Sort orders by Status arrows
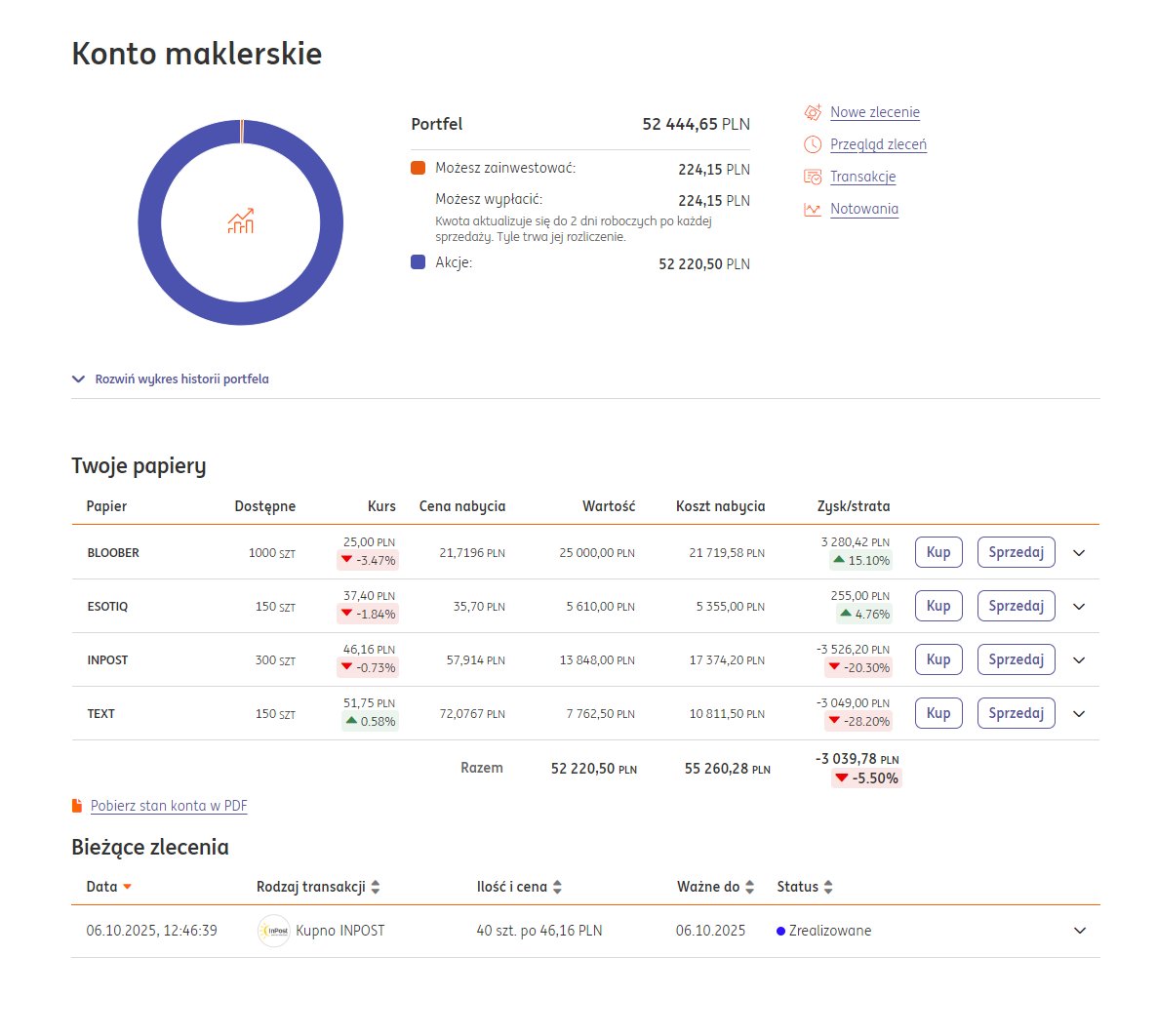This screenshot has height=1036, width=1157. click(828, 887)
